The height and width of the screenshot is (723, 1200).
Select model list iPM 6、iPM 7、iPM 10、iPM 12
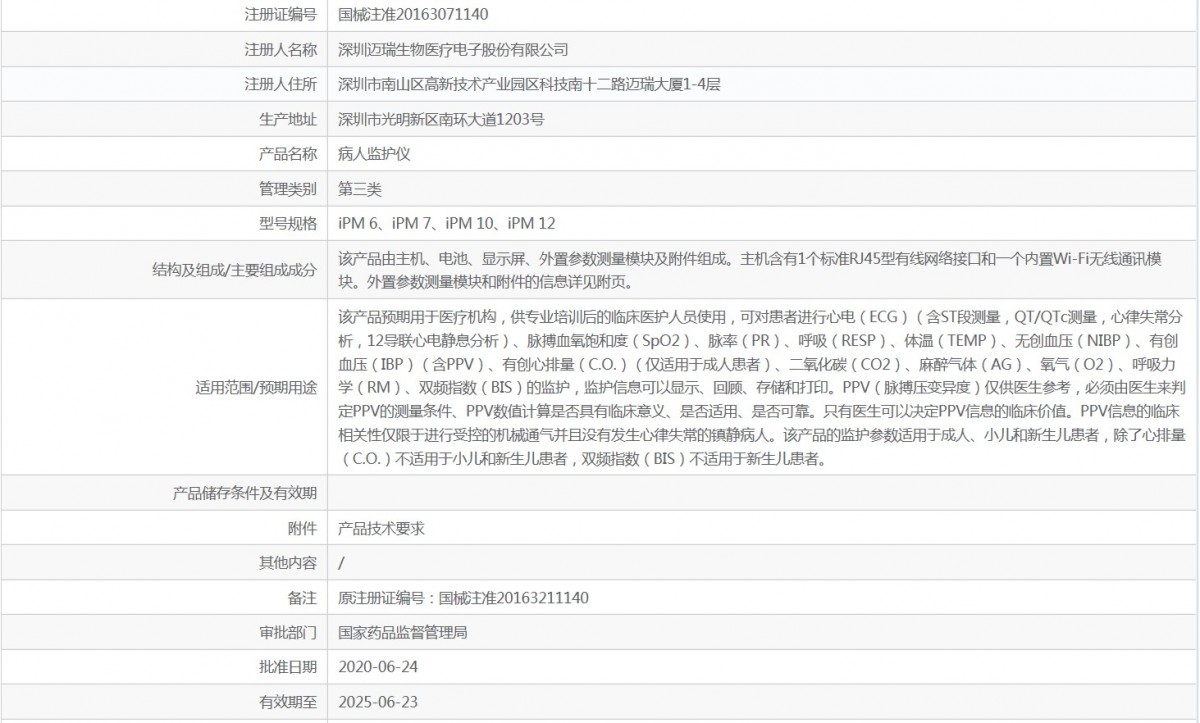[447, 223]
